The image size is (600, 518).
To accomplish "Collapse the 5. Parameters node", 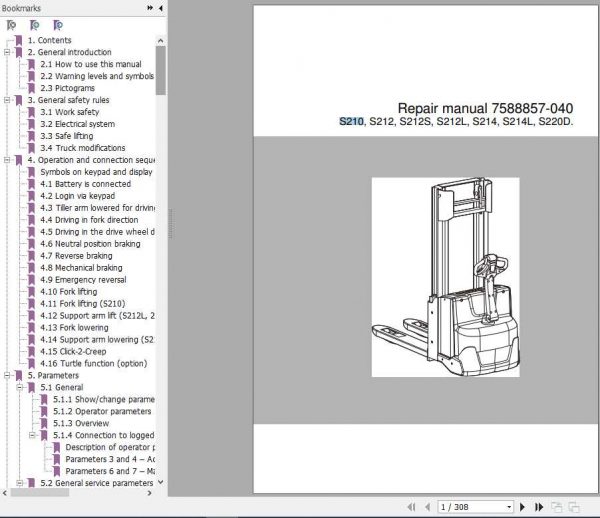I will coord(7,375).
